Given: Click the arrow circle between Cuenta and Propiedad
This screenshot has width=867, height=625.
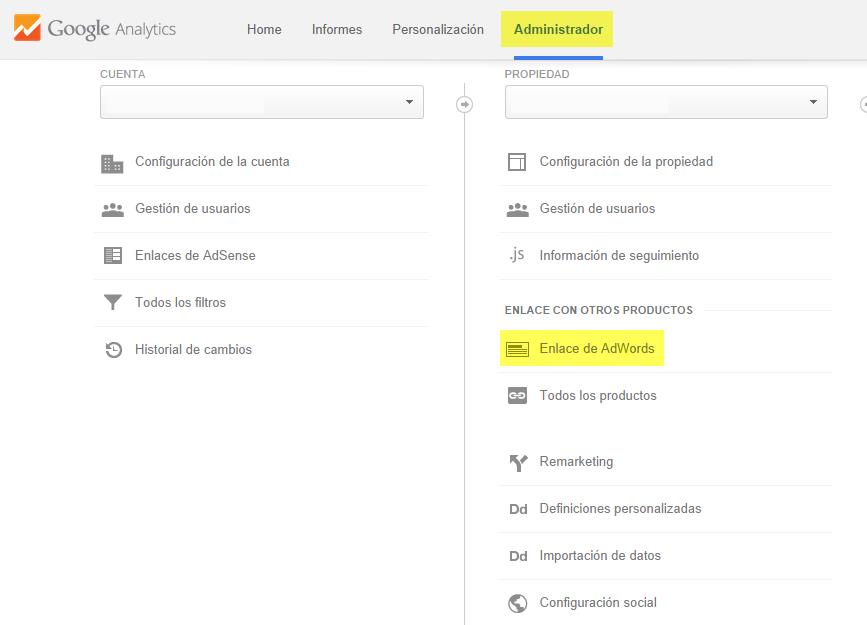Looking at the screenshot, I should 464,104.
